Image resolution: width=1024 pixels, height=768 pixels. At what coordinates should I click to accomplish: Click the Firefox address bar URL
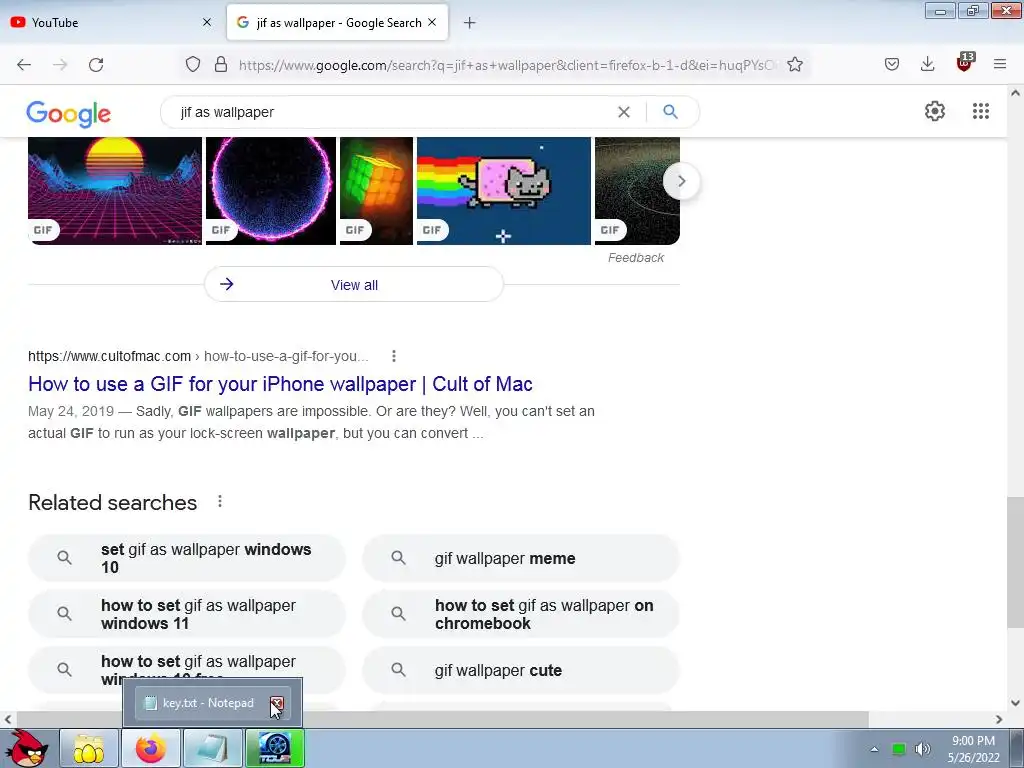506,65
